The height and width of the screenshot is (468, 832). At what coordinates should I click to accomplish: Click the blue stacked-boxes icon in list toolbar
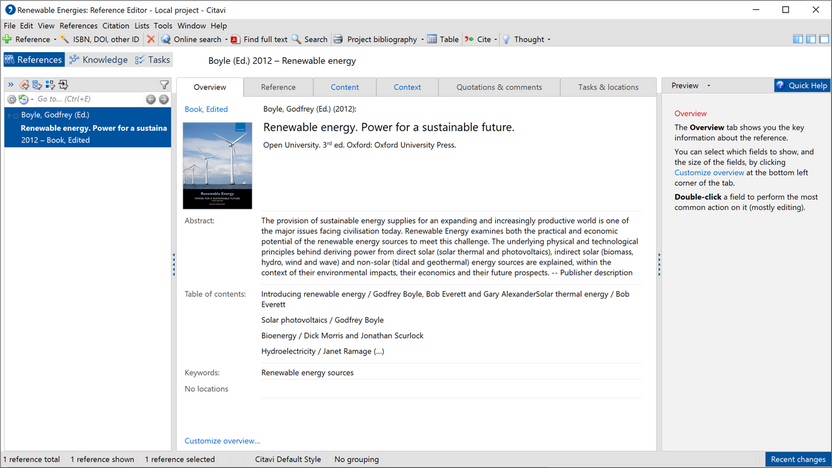coord(37,85)
